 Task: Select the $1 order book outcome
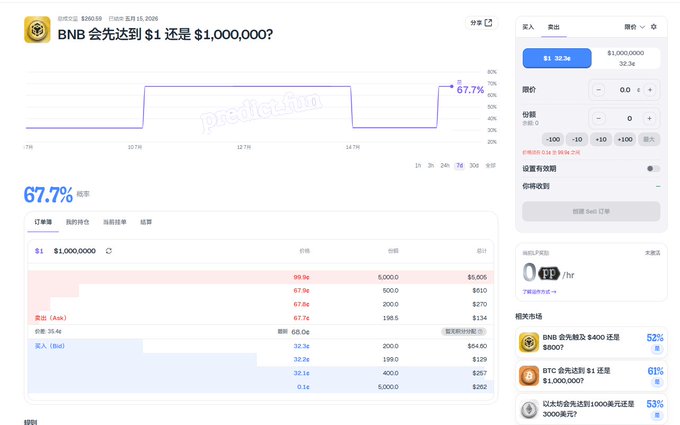39,251
